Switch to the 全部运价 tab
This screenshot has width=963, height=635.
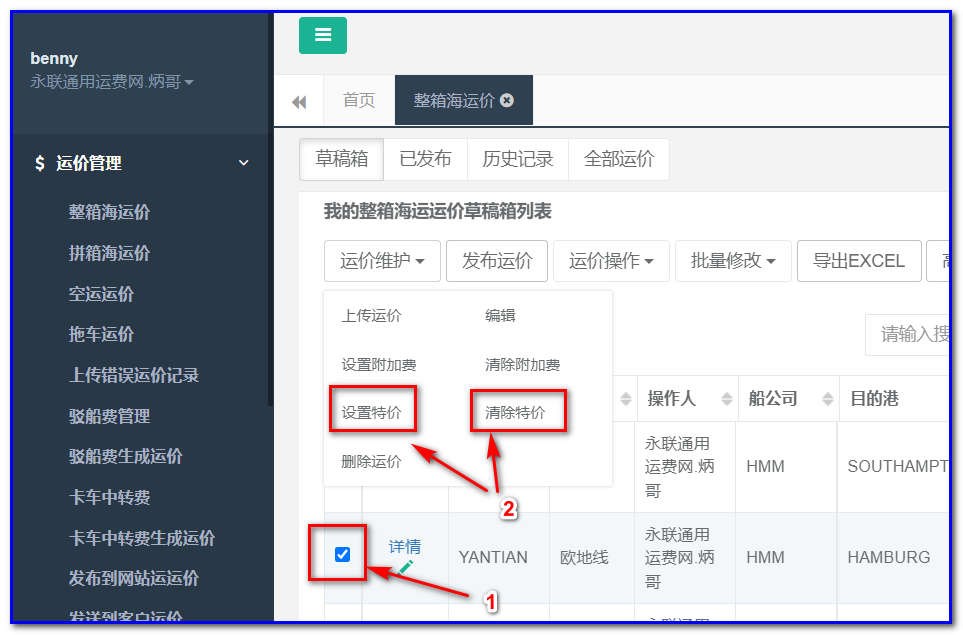click(618, 159)
